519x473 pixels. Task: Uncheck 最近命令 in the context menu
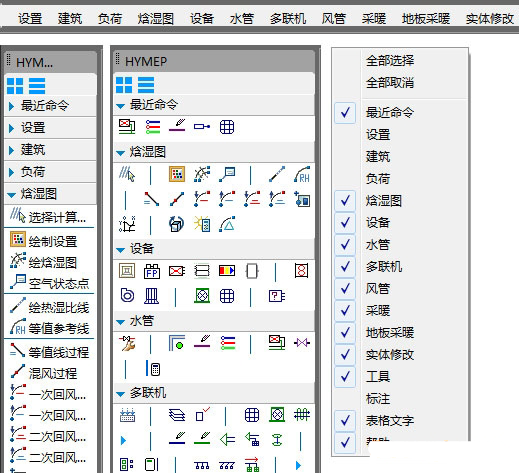click(345, 113)
